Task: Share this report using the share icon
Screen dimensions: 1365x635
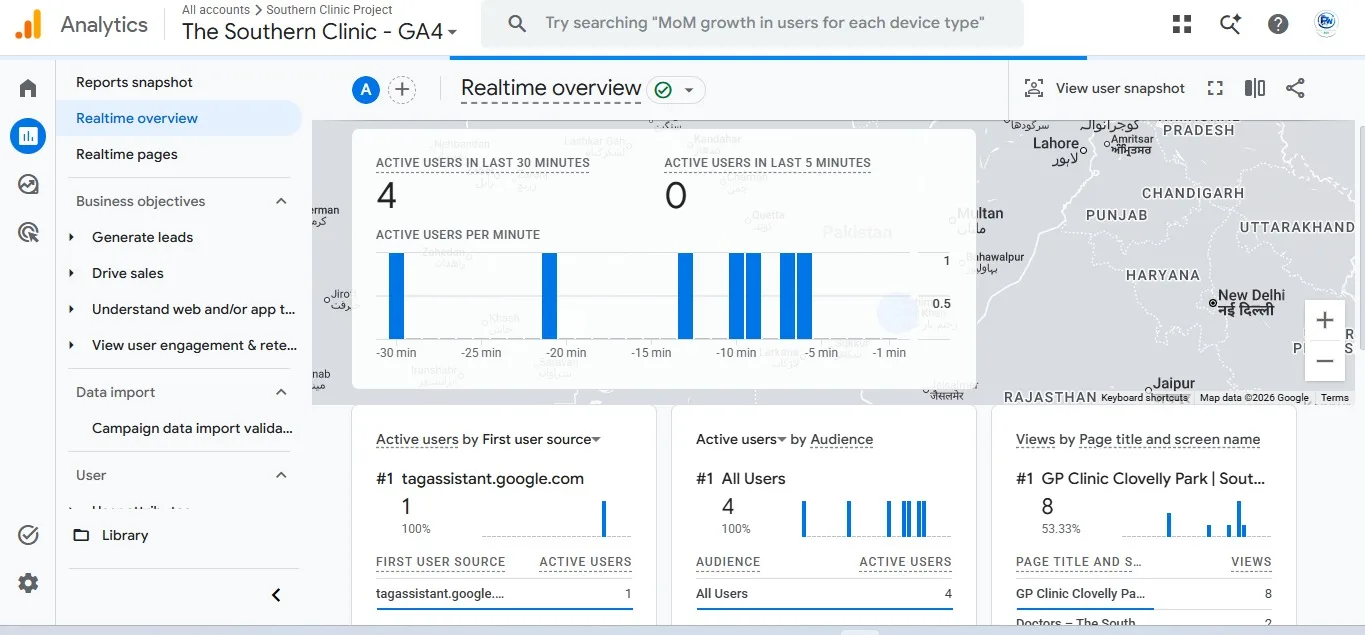Action: point(1295,88)
